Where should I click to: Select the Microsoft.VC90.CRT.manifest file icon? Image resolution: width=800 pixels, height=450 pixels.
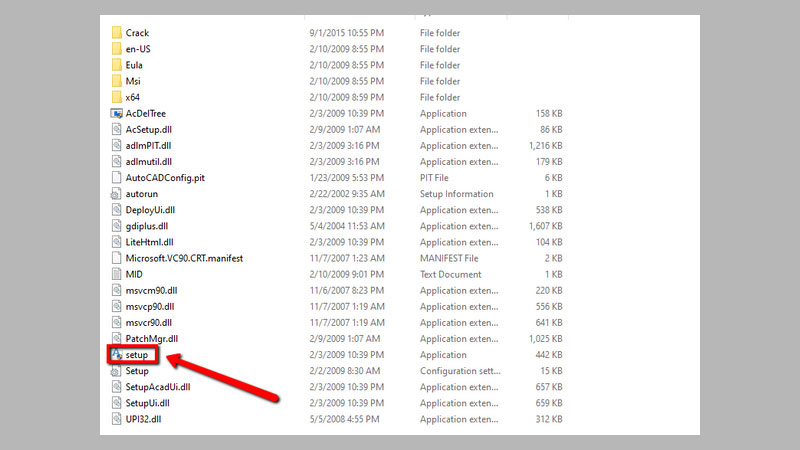[x=116, y=258]
